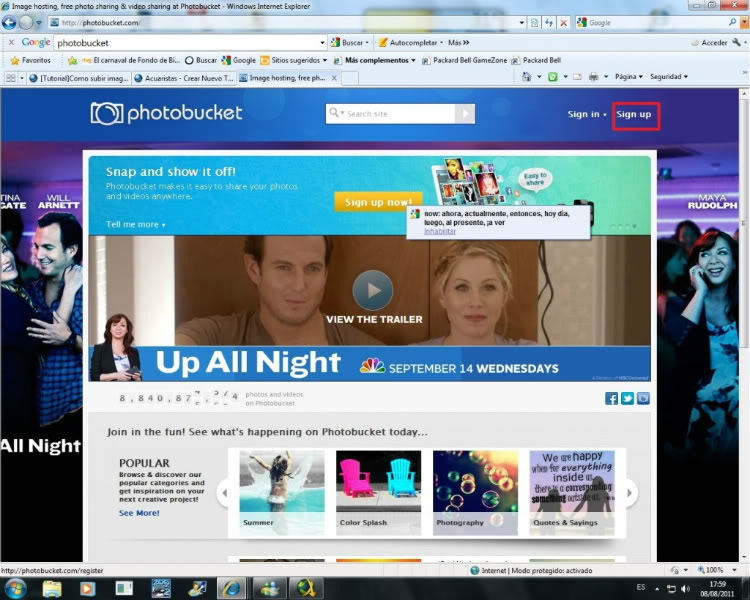The height and width of the screenshot is (600, 750).
Task: Click the See More! link
Action: [139, 513]
